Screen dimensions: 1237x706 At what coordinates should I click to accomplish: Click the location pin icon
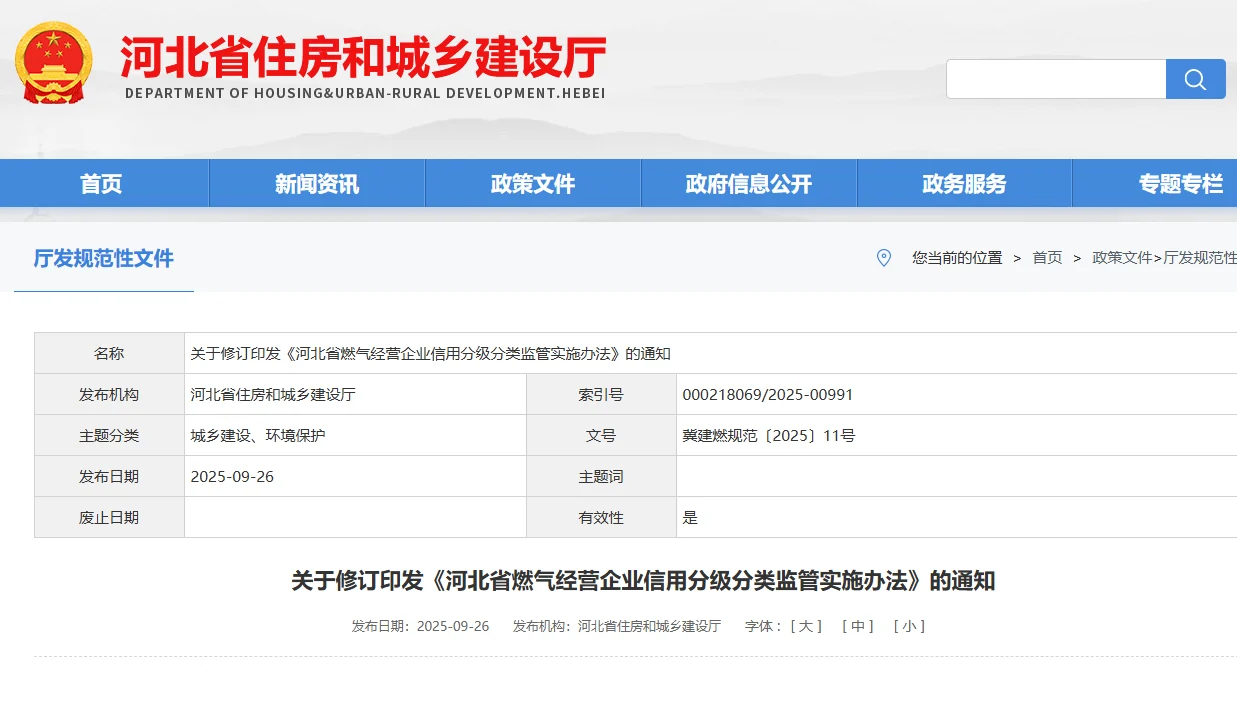point(883,258)
